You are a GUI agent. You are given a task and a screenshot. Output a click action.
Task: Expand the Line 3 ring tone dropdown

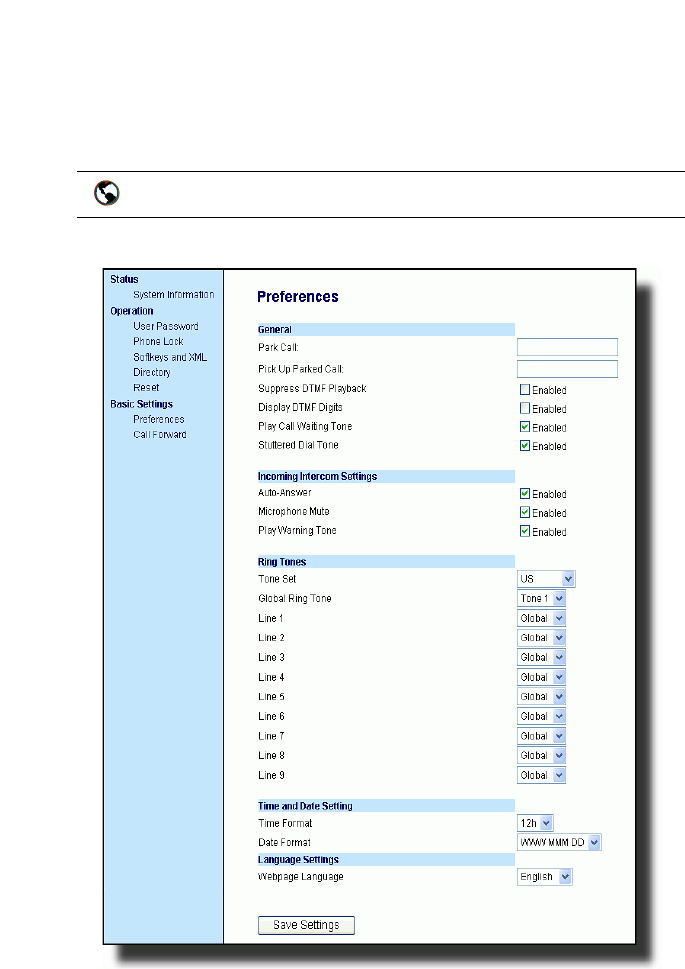pyautogui.click(x=541, y=658)
